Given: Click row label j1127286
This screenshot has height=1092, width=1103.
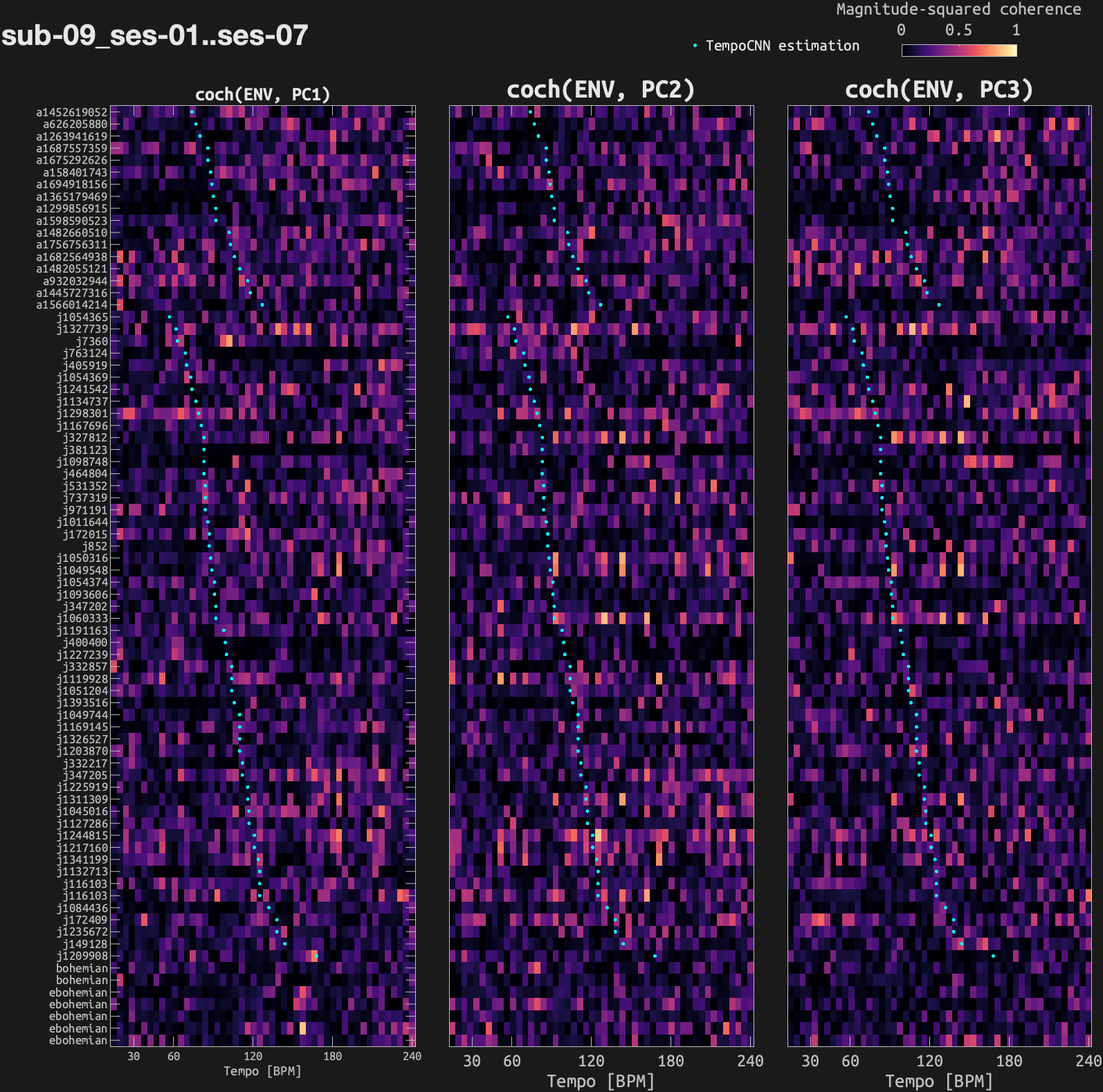Looking at the screenshot, I should coord(82,823).
